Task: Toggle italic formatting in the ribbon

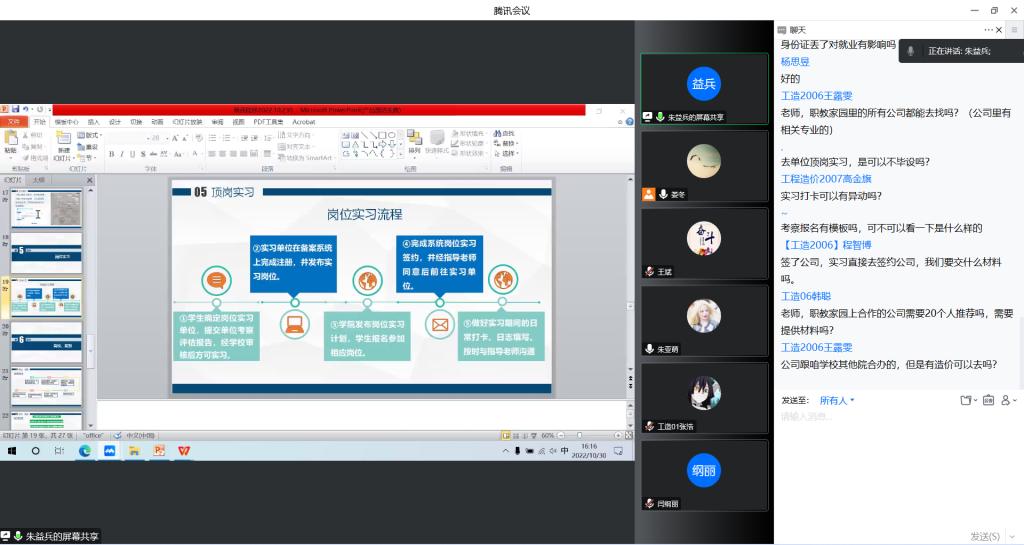Action: pyautogui.click(x=121, y=154)
